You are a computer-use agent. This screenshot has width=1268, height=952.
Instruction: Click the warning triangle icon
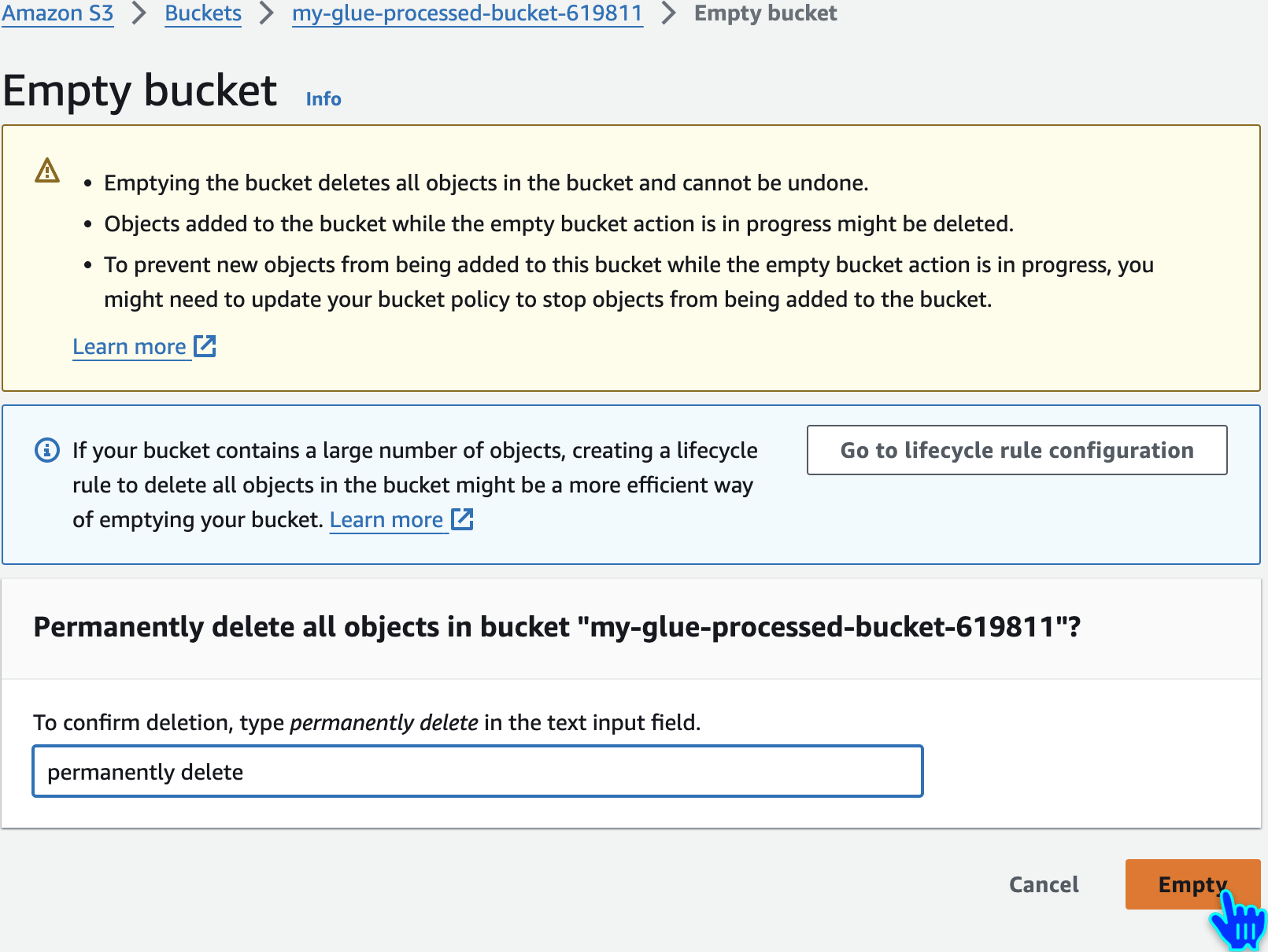(x=47, y=171)
